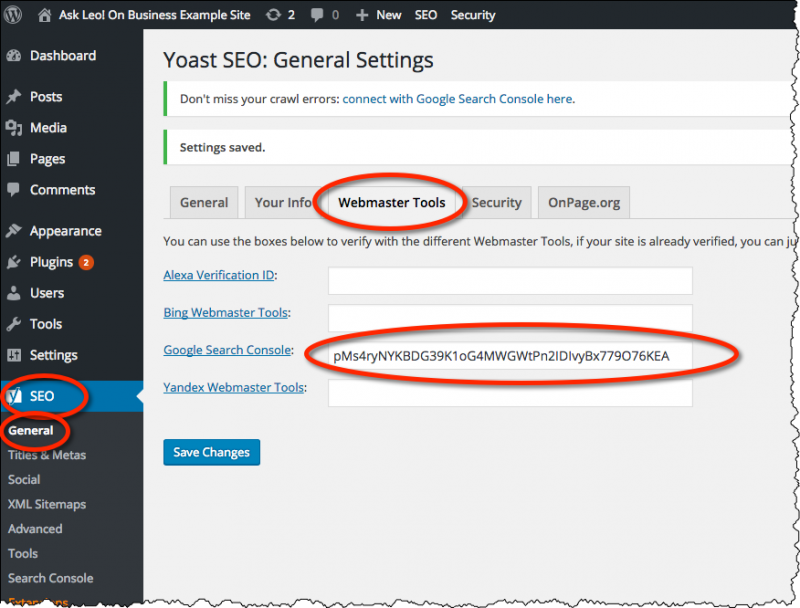Open Google Search Console label link
800x608 pixels.
pos(227,350)
